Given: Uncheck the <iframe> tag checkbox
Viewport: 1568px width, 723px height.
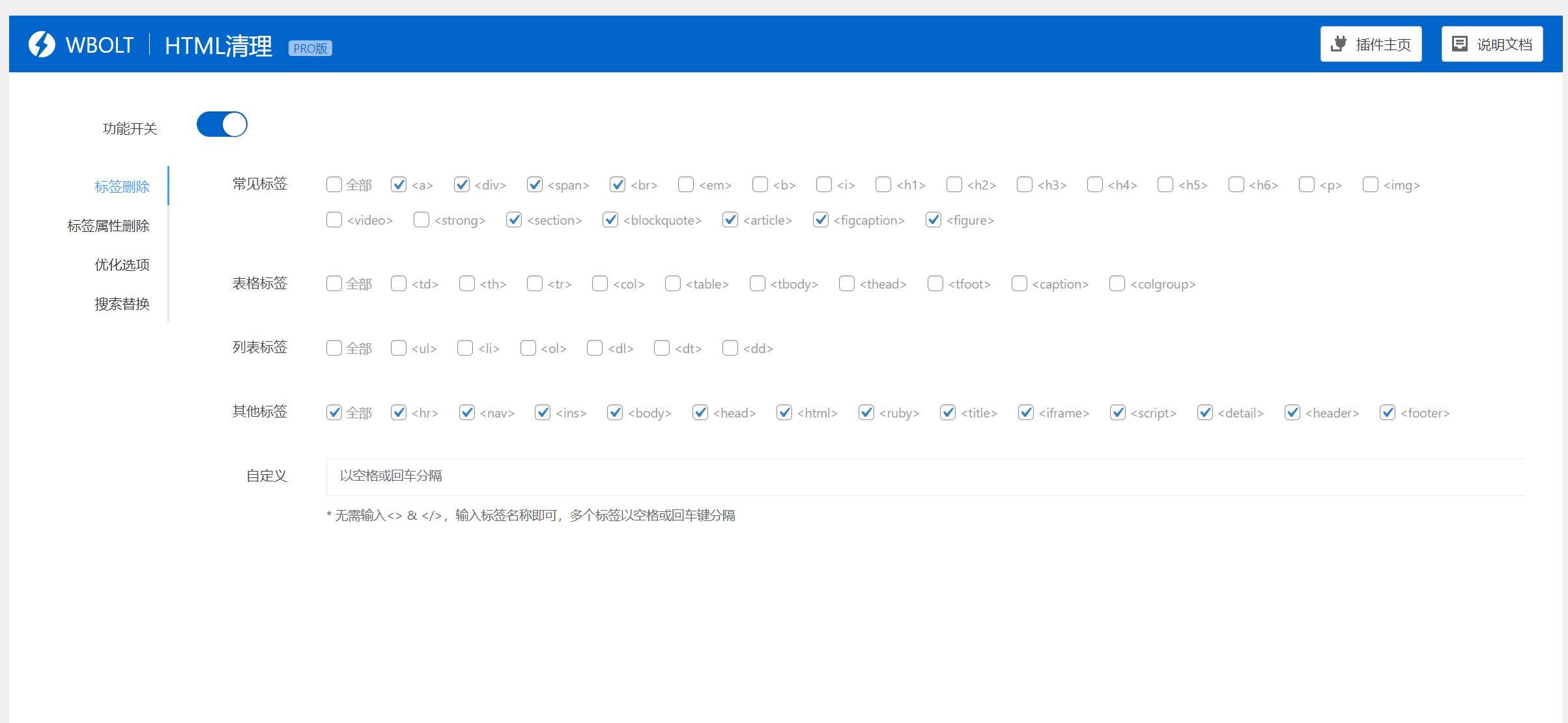Looking at the screenshot, I should tap(1026, 412).
